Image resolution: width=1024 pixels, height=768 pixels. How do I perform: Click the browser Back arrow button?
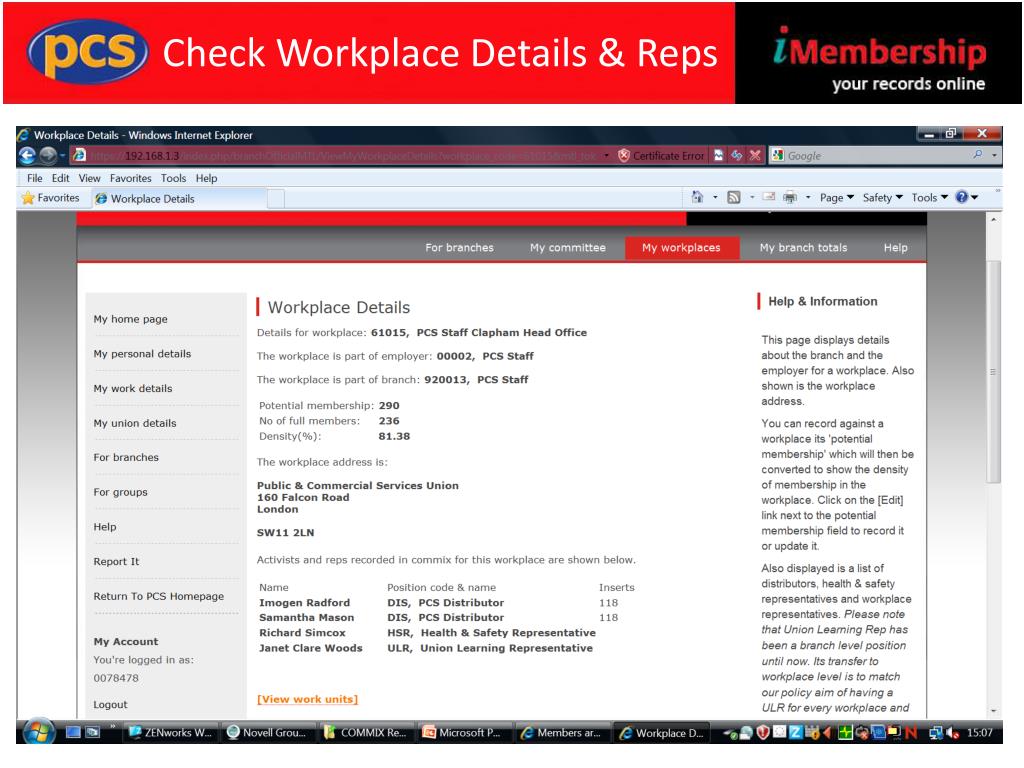pos(27,155)
